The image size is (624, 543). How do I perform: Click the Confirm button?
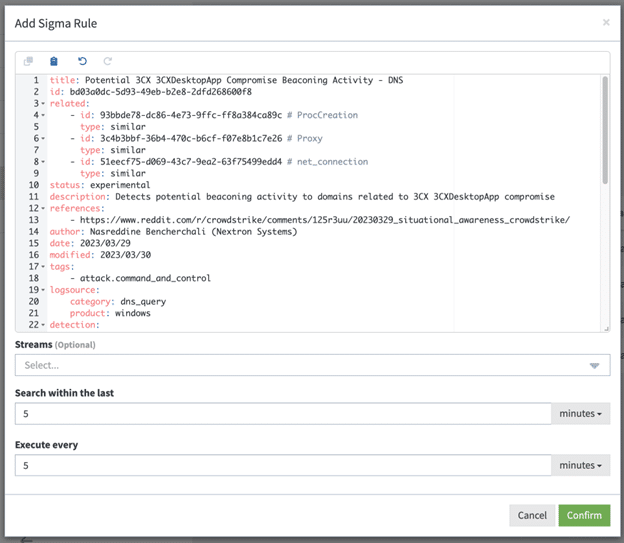584,515
